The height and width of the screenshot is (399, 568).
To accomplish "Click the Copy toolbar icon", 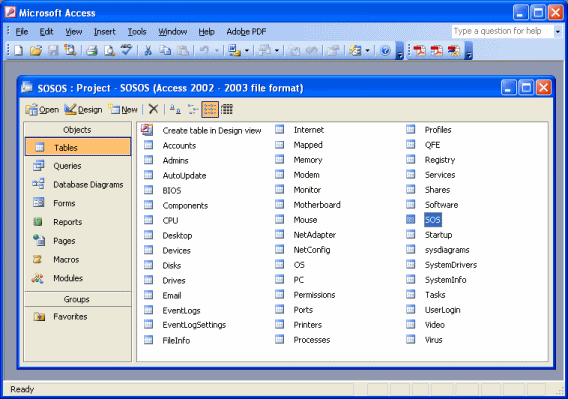I will coord(165,50).
